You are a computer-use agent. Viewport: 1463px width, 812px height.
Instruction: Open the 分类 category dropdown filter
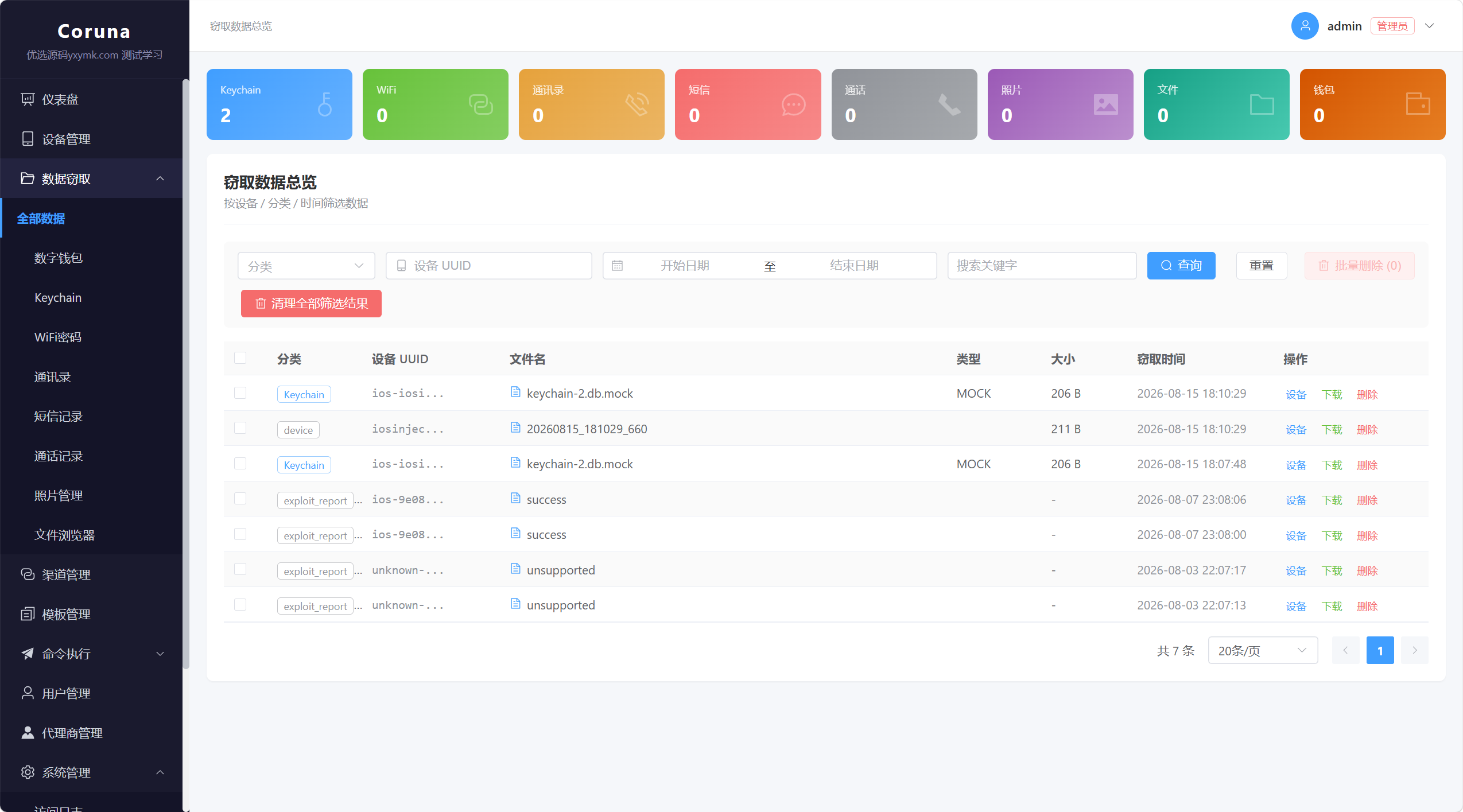click(306, 266)
